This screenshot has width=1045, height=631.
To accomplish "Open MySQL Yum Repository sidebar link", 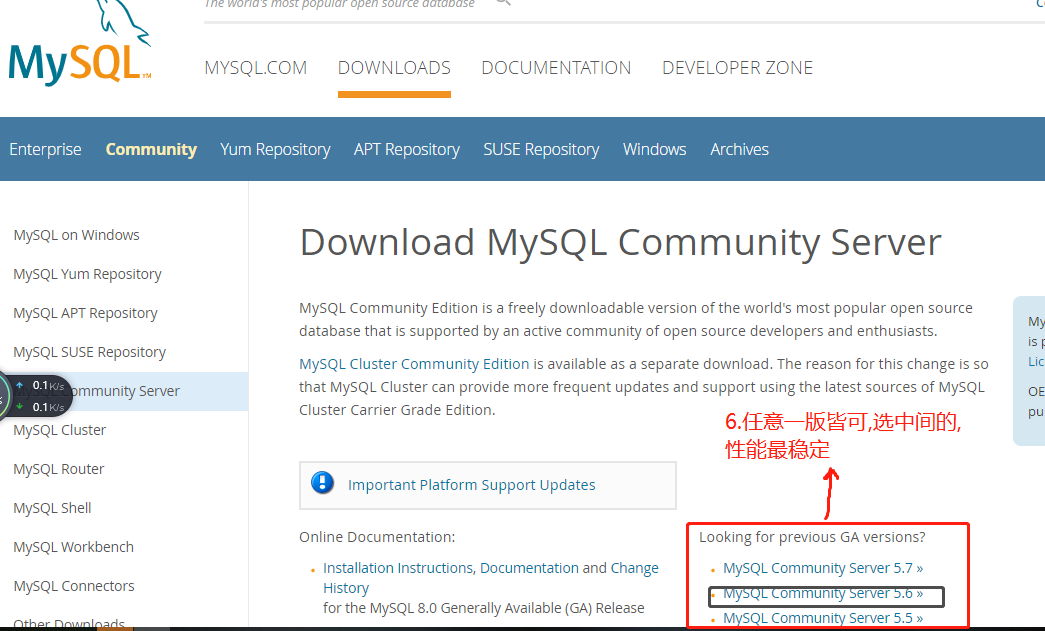I will [87, 275].
